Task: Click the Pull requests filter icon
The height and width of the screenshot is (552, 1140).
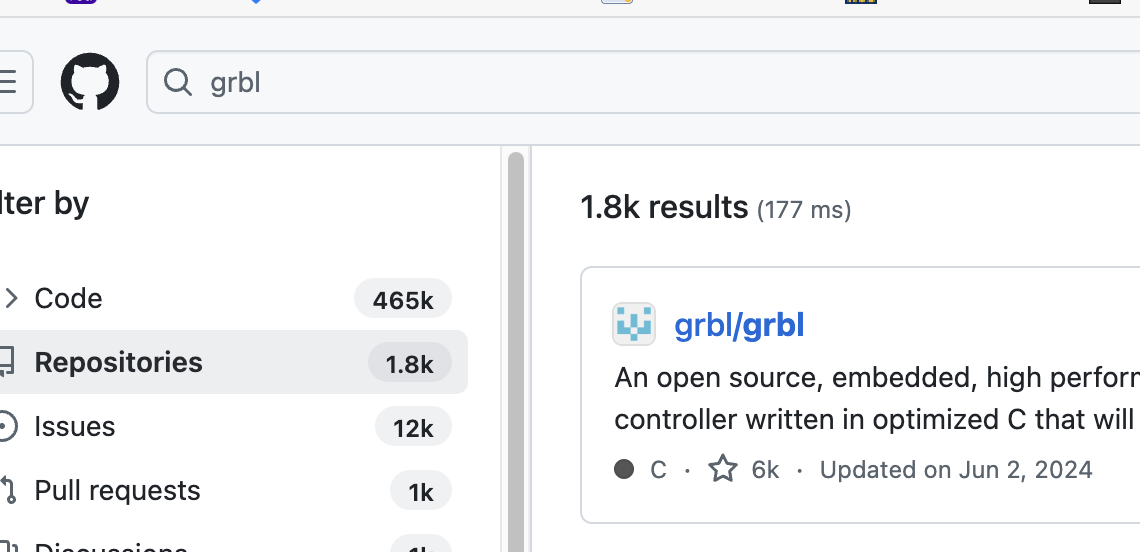Action: tap(8, 490)
